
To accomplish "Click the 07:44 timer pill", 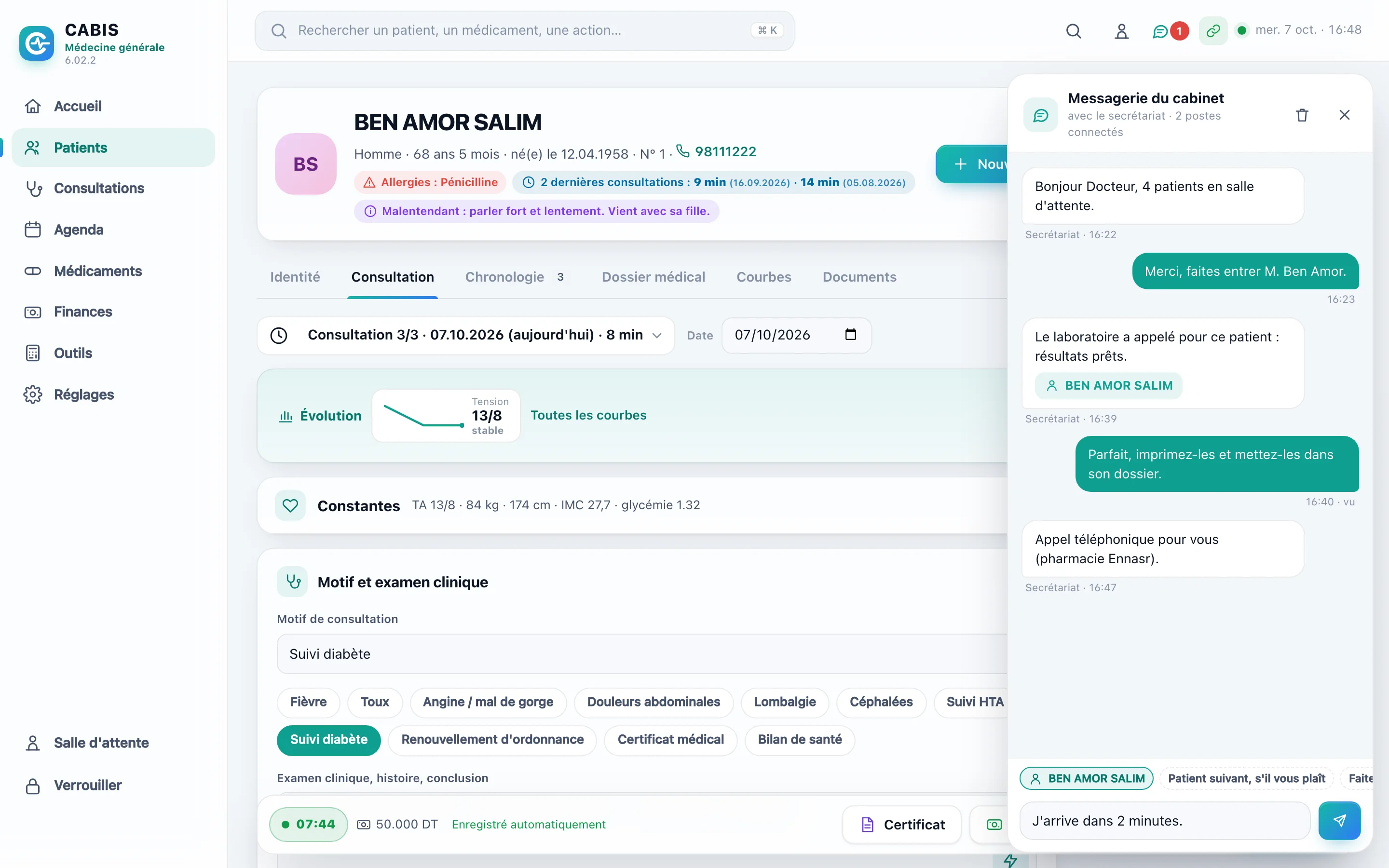I will (x=308, y=825).
